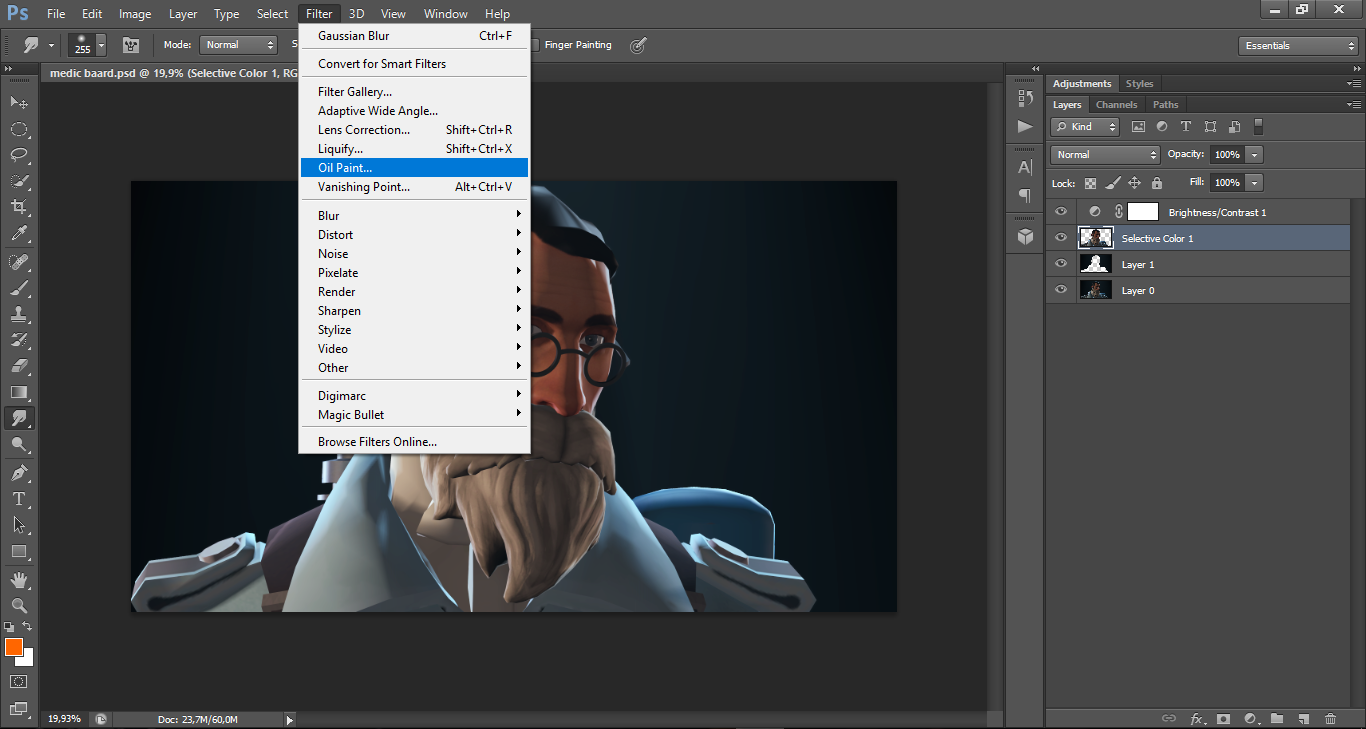Image resolution: width=1366 pixels, height=729 pixels.
Task: Select the Smudge tool
Action: coord(19,418)
